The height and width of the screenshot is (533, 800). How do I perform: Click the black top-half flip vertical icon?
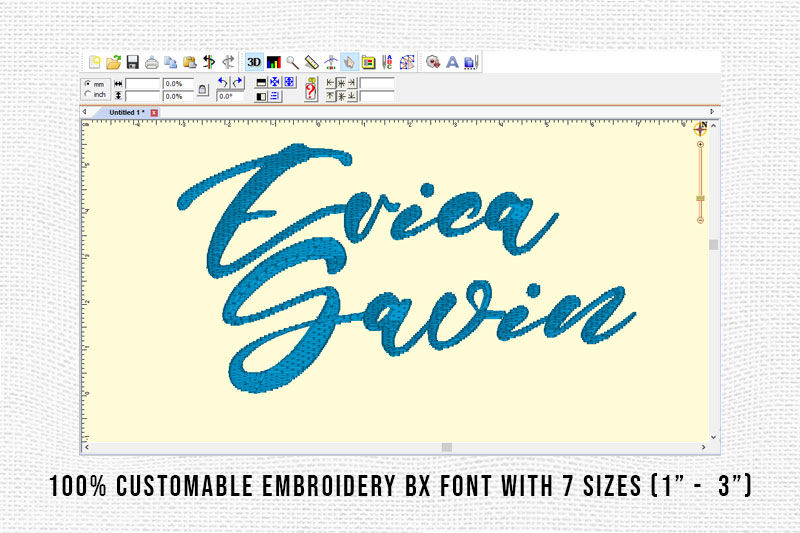coord(261,83)
